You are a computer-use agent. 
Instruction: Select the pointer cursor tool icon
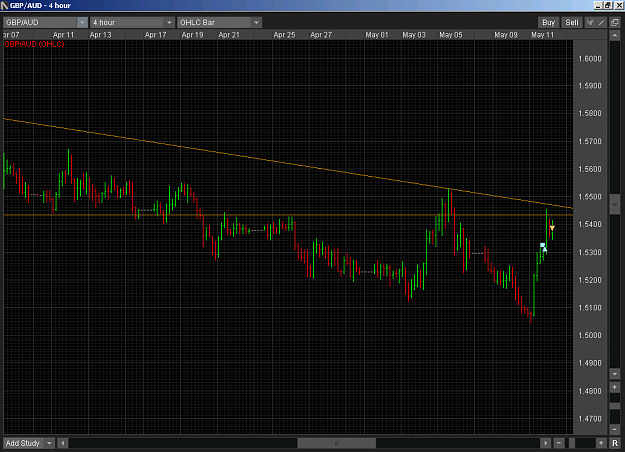pyautogui.click(x=590, y=22)
